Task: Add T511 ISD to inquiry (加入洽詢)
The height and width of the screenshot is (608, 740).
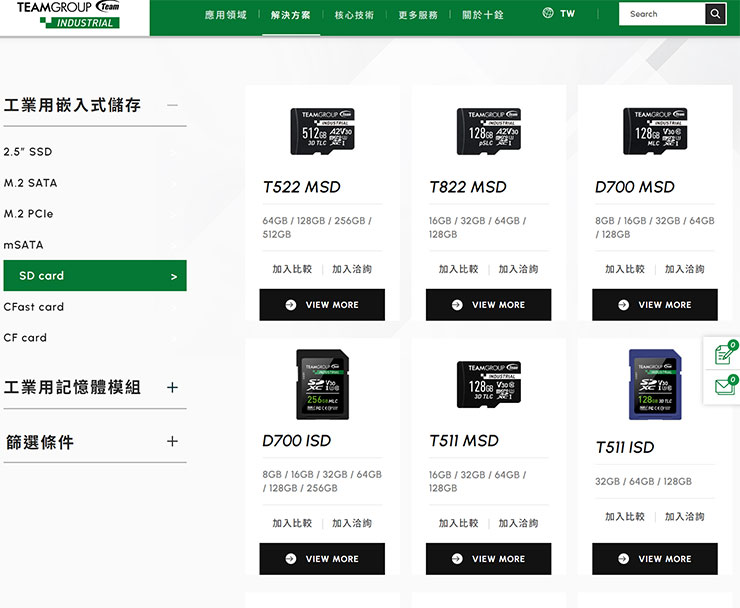Action: pyautogui.click(x=685, y=516)
